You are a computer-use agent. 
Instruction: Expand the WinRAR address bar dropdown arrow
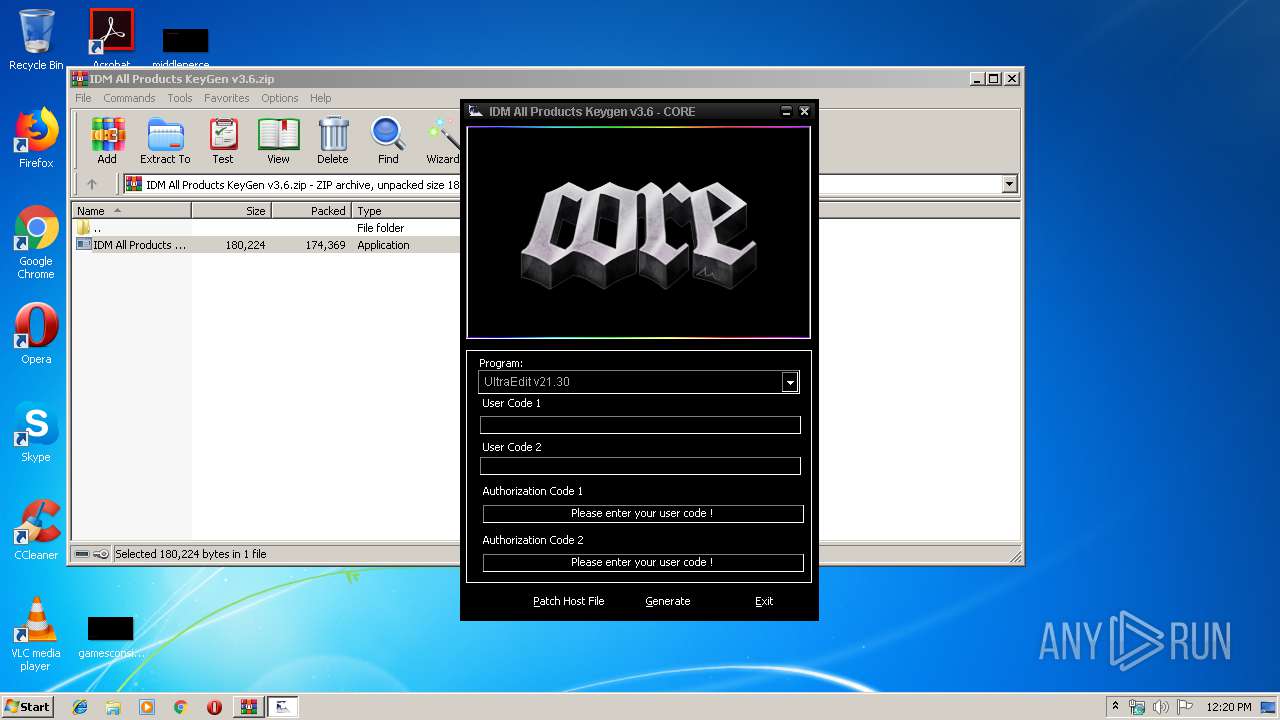(1009, 184)
